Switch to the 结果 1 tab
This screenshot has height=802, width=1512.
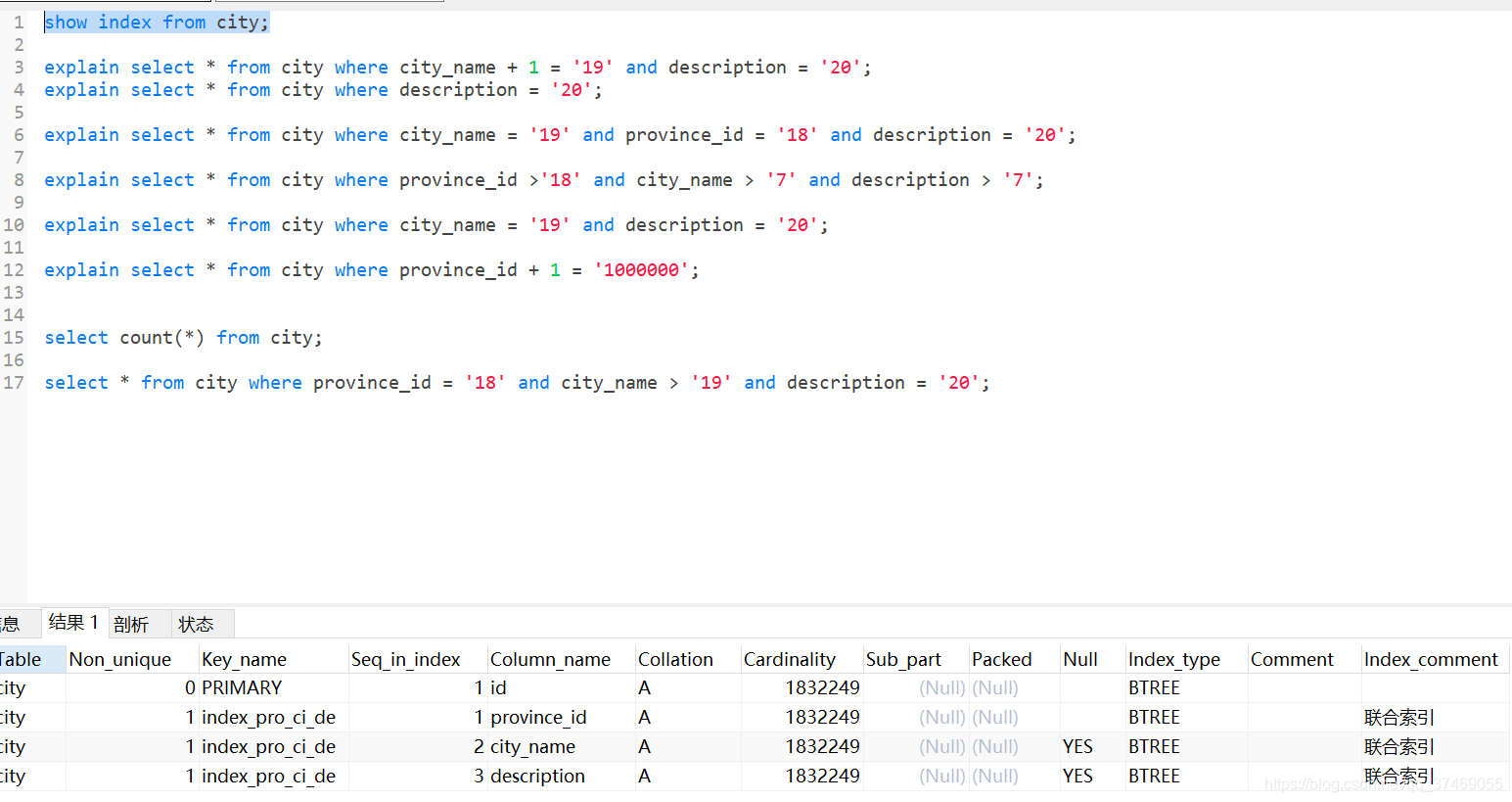(73, 623)
